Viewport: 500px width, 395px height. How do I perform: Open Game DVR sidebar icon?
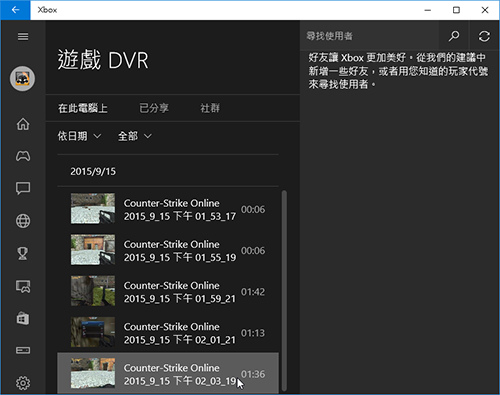click(x=23, y=286)
